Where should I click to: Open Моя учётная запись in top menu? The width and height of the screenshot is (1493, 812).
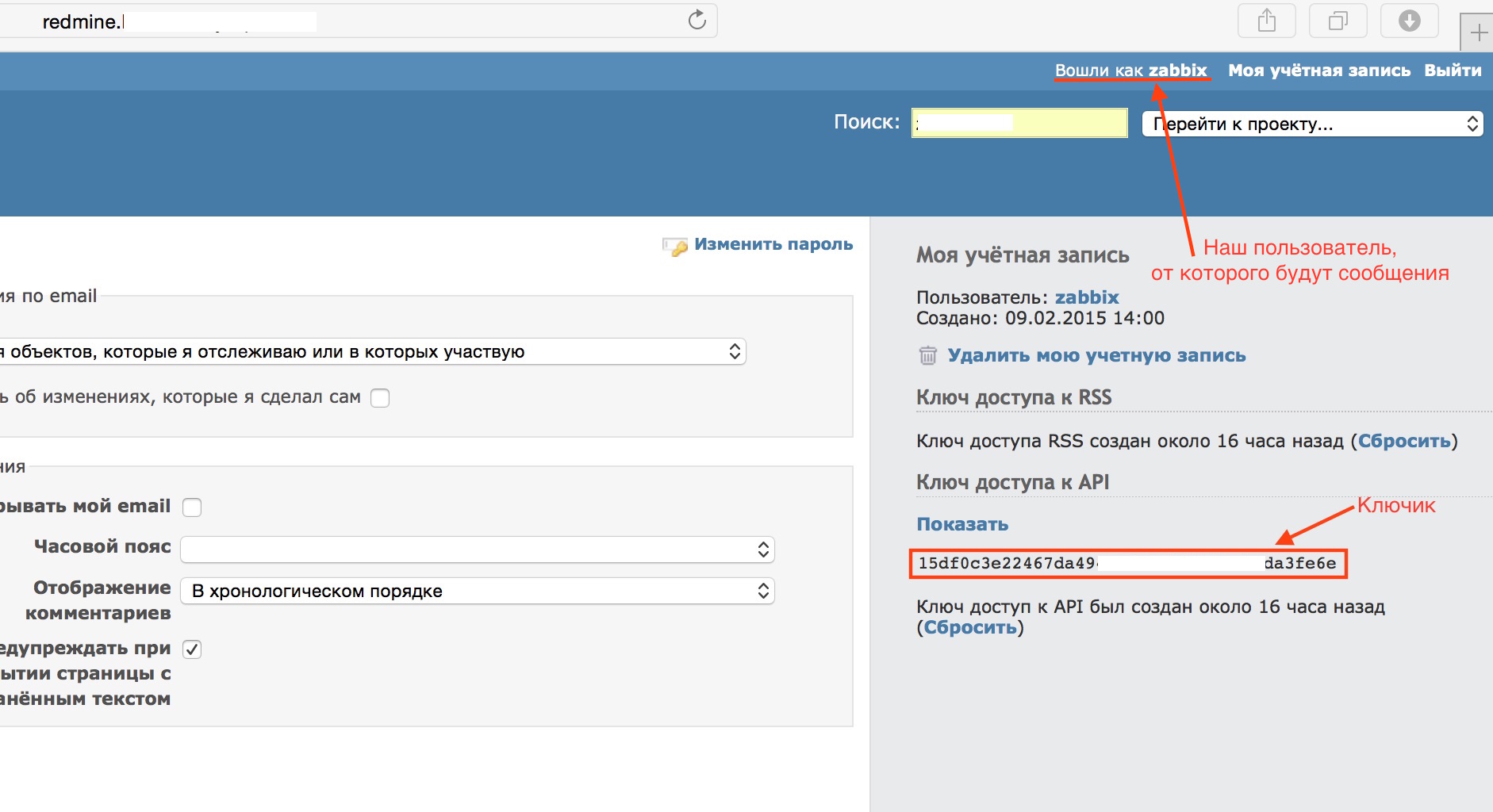[1318, 71]
